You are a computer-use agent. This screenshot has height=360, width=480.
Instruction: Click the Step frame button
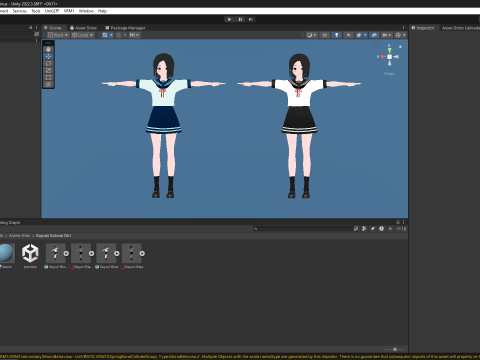251,19
